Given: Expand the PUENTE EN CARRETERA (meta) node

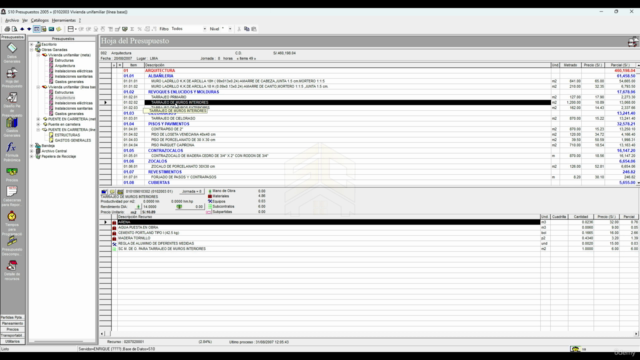Looking at the screenshot, I should pyautogui.click(x=38, y=119).
